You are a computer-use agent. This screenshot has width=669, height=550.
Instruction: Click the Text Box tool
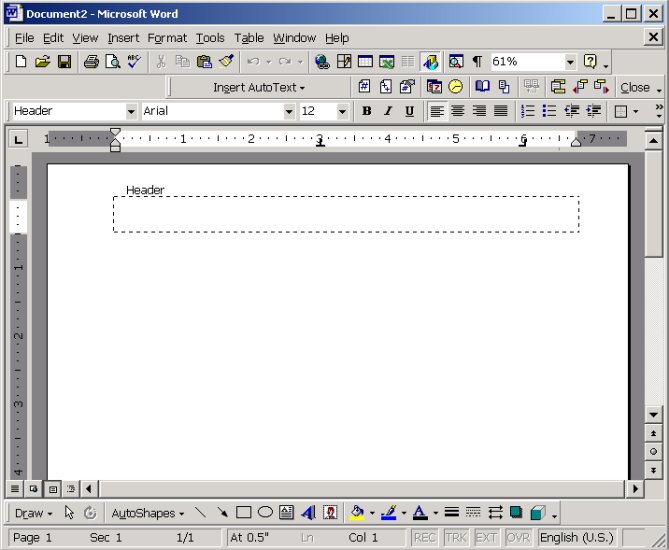tap(286, 513)
